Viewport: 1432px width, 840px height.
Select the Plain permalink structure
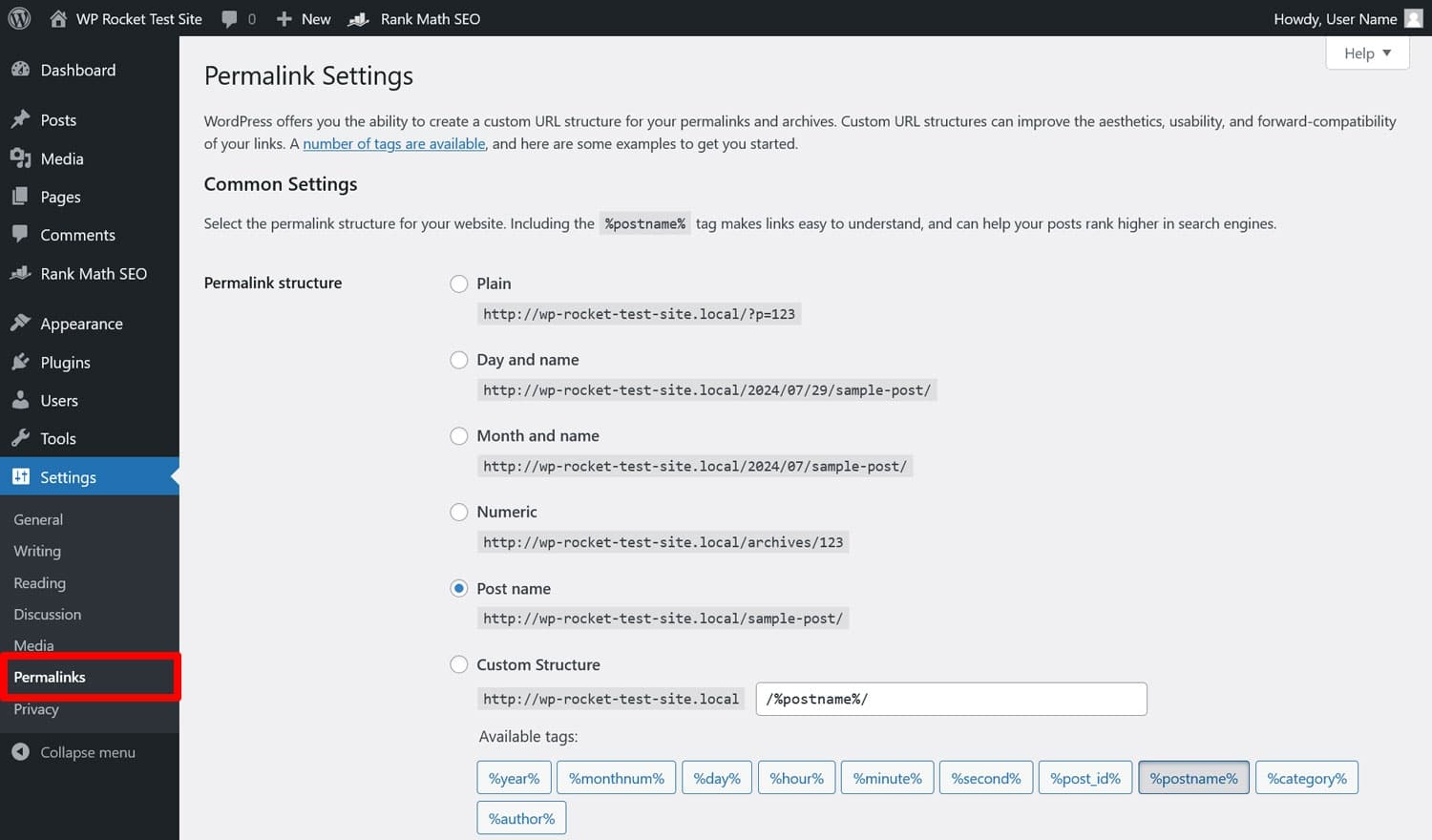click(x=459, y=283)
